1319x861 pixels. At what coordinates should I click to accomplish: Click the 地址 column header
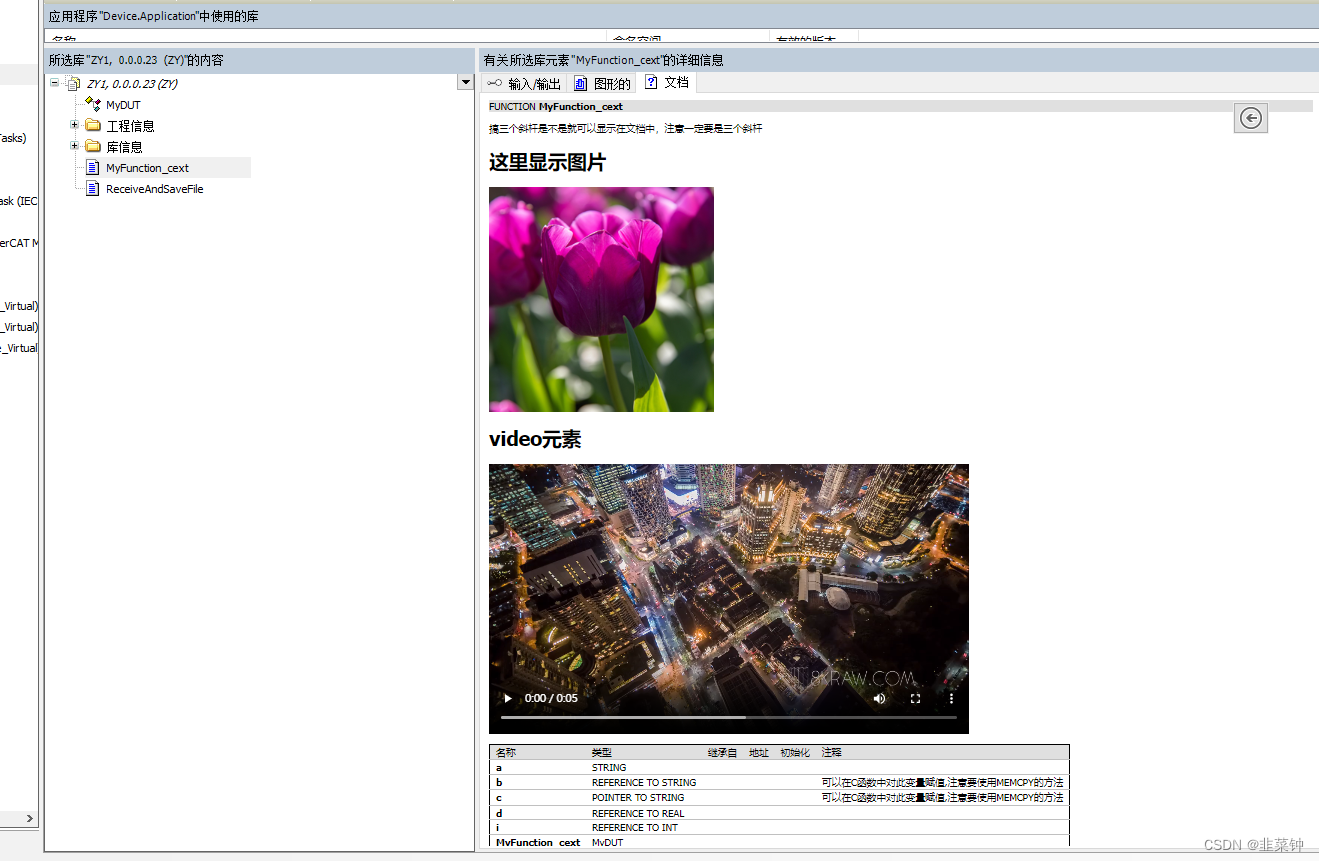pos(759,752)
